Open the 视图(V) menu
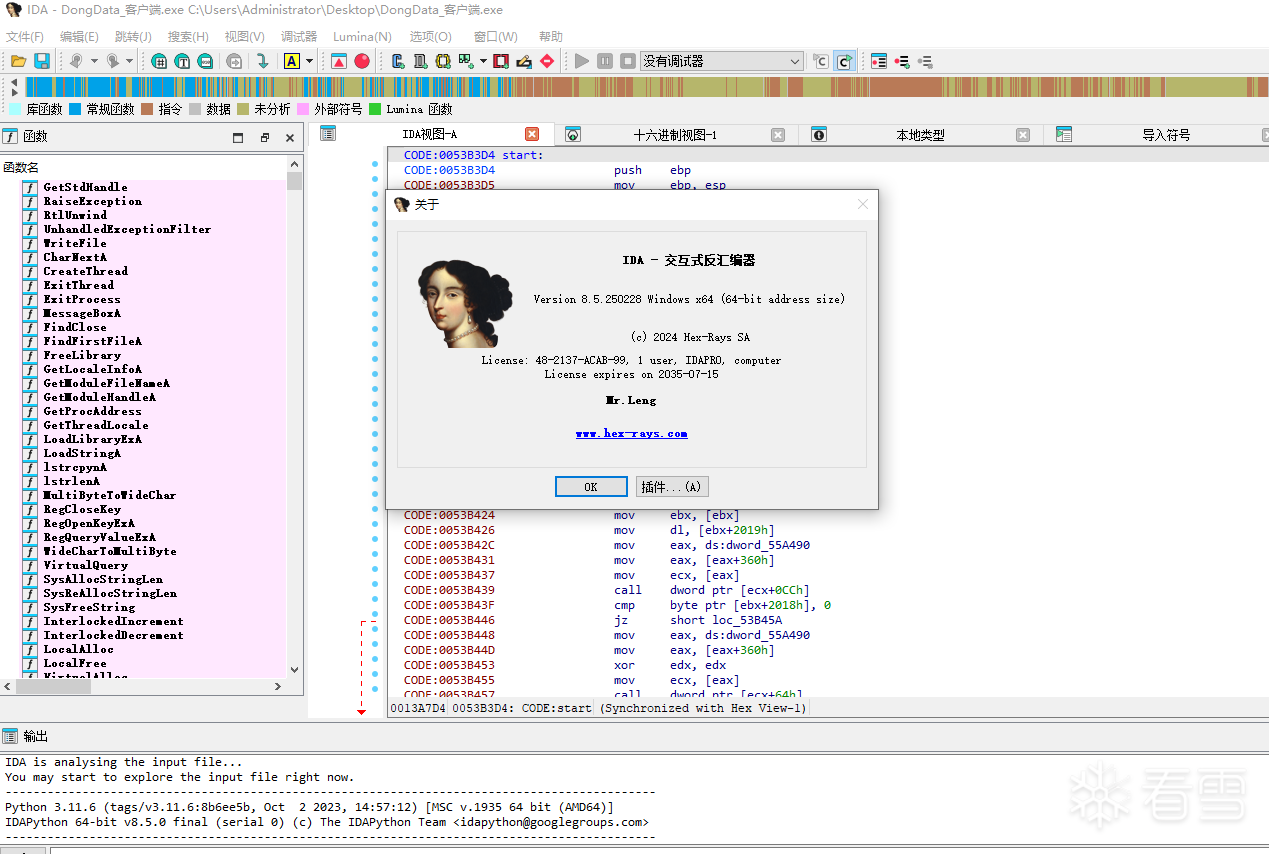The height and width of the screenshot is (854, 1269). coord(244,36)
